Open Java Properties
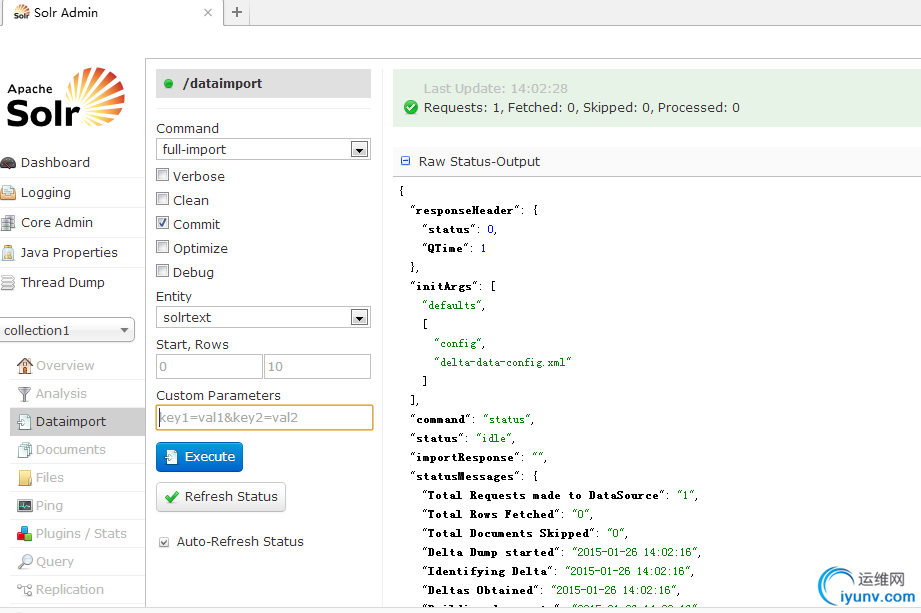The image size is (921, 613). 69,252
